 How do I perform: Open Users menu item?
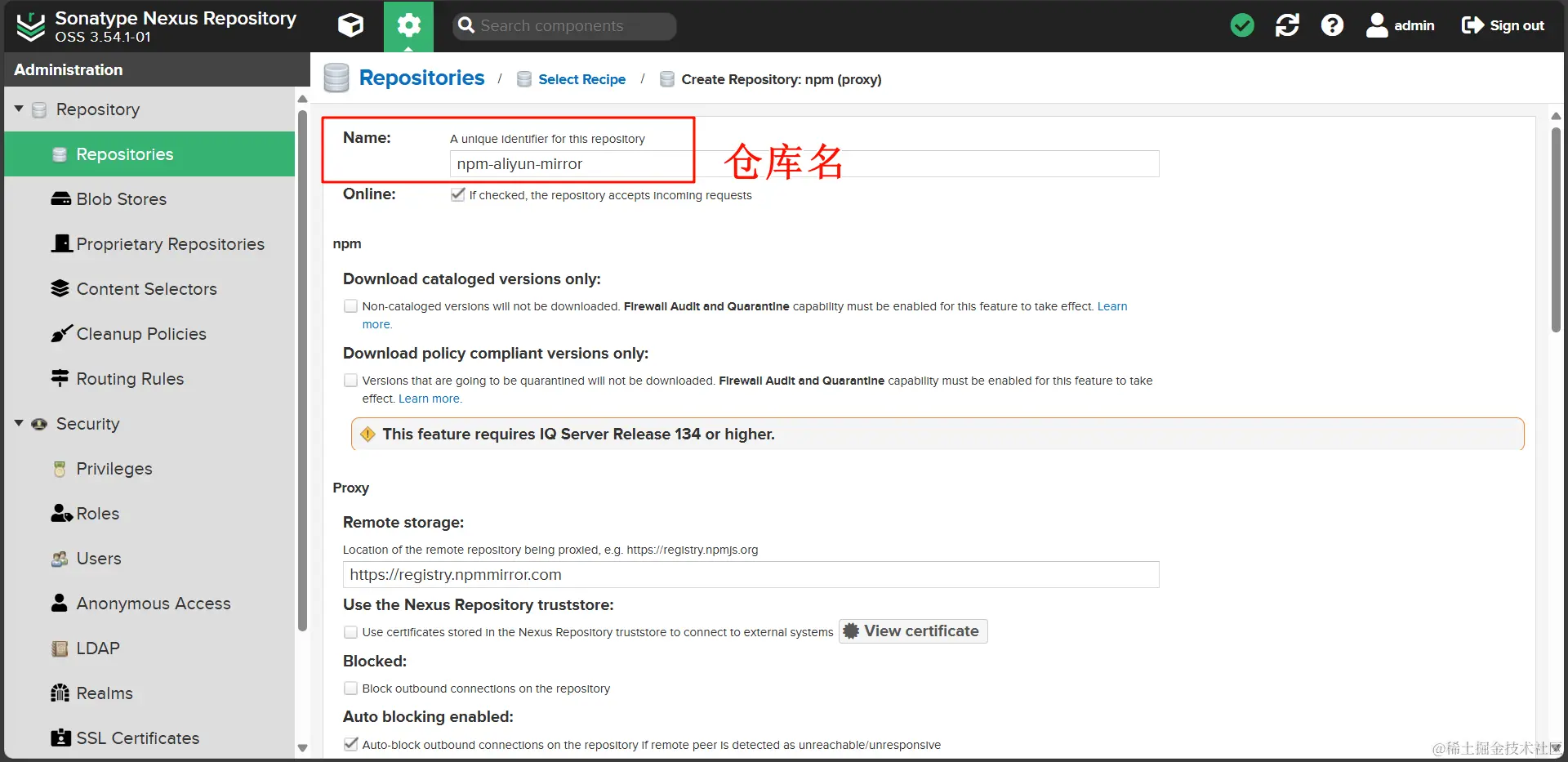point(149,559)
